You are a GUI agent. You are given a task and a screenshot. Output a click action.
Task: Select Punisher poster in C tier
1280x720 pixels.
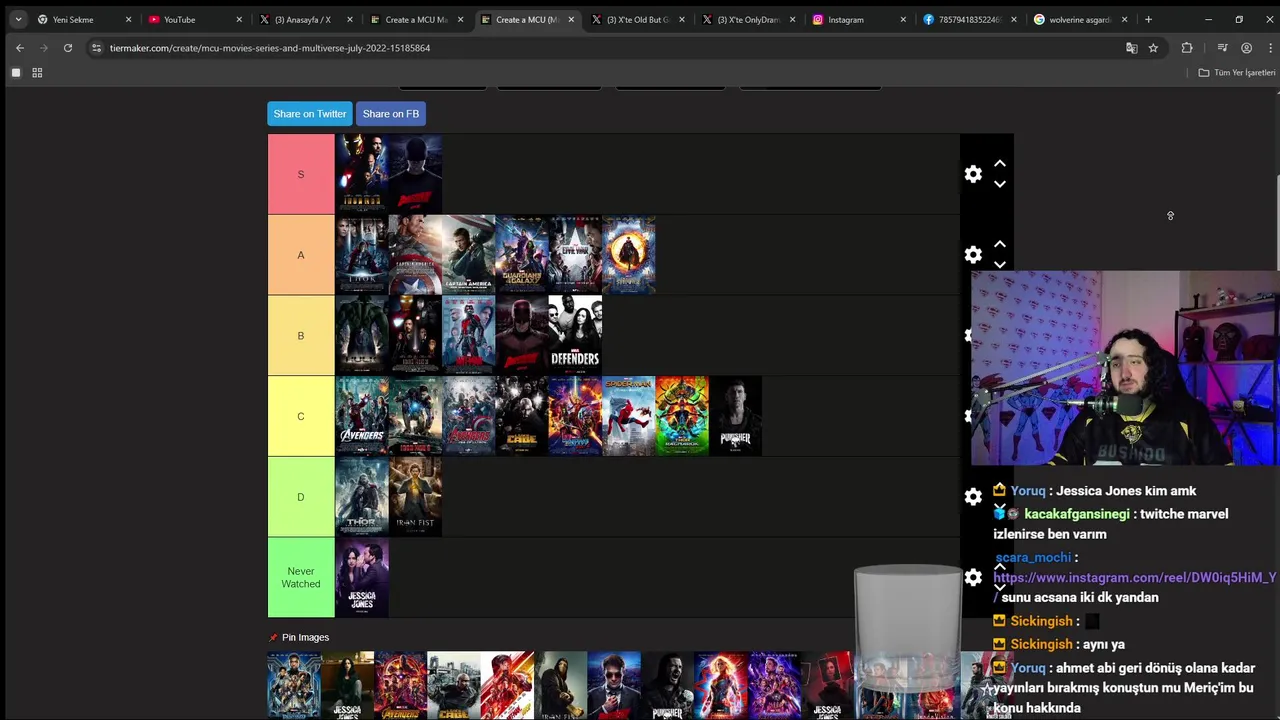click(735, 416)
